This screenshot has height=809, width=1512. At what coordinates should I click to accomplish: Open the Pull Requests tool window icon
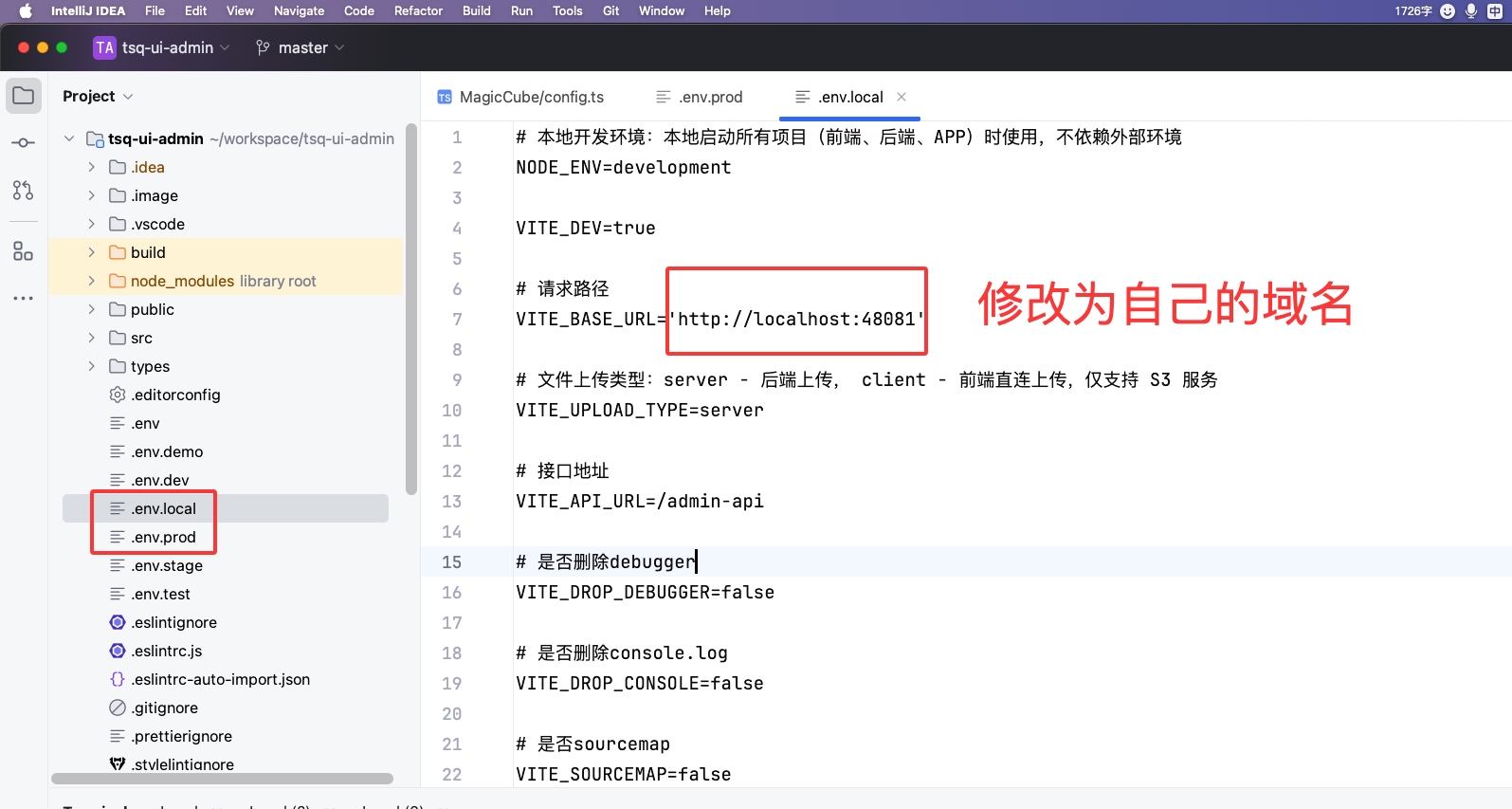pyautogui.click(x=24, y=191)
